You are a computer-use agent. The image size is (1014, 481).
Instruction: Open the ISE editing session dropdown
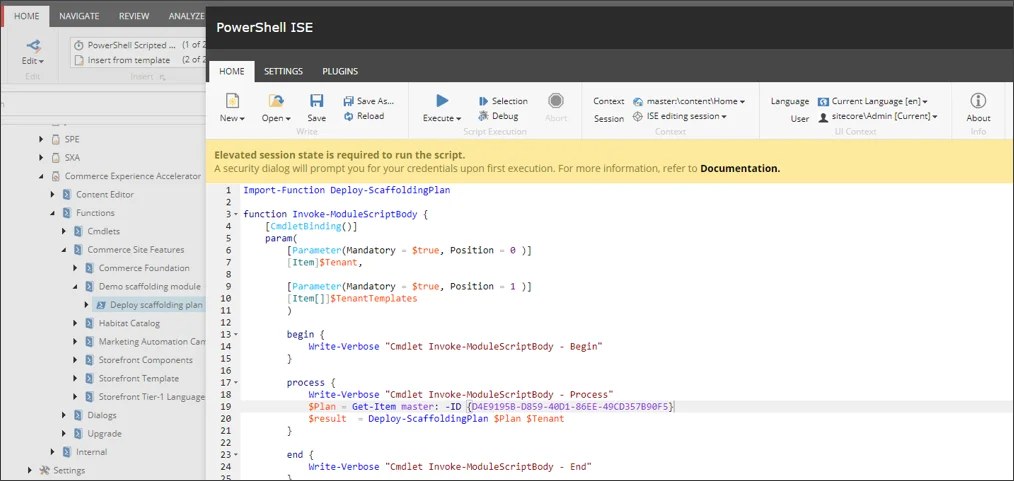pyautogui.click(x=680, y=116)
